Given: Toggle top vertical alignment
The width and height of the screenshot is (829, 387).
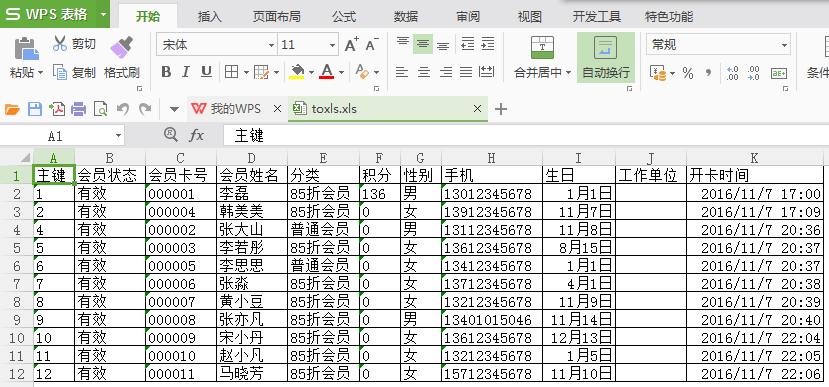Looking at the screenshot, I should (x=403, y=43).
